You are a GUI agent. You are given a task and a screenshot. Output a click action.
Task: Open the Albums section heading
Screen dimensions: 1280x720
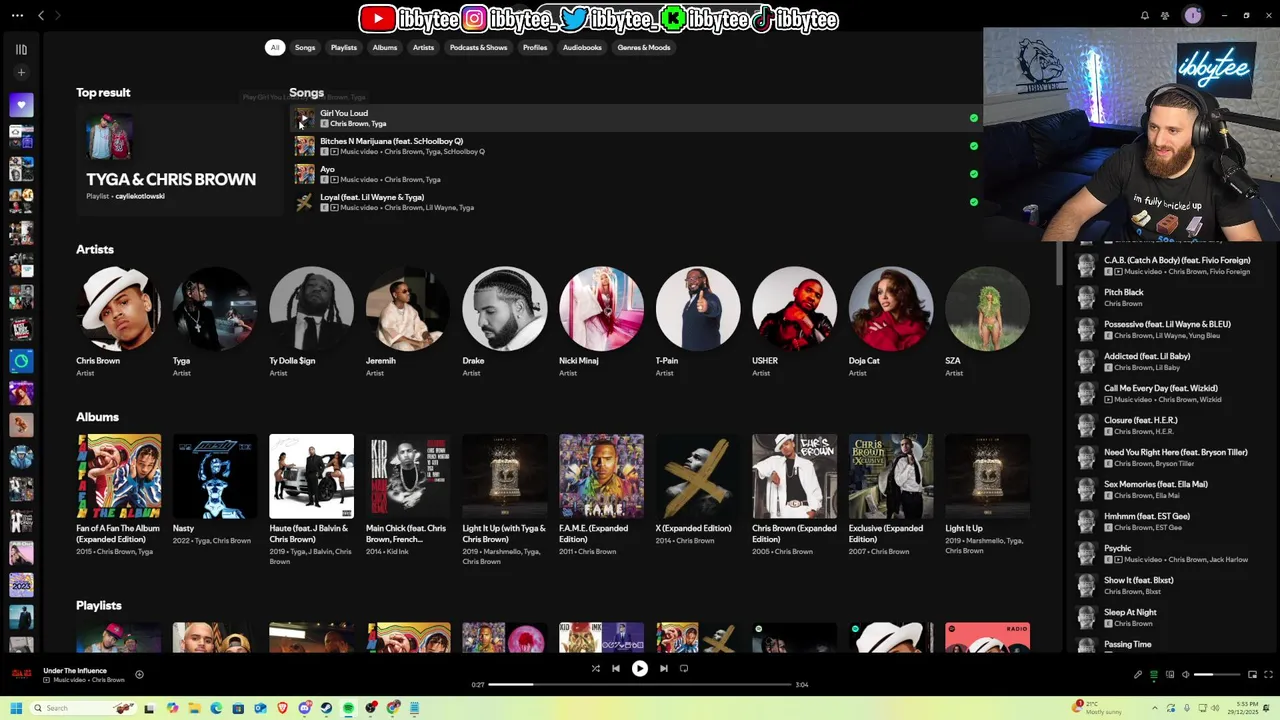pyautogui.click(x=97, y=417)
